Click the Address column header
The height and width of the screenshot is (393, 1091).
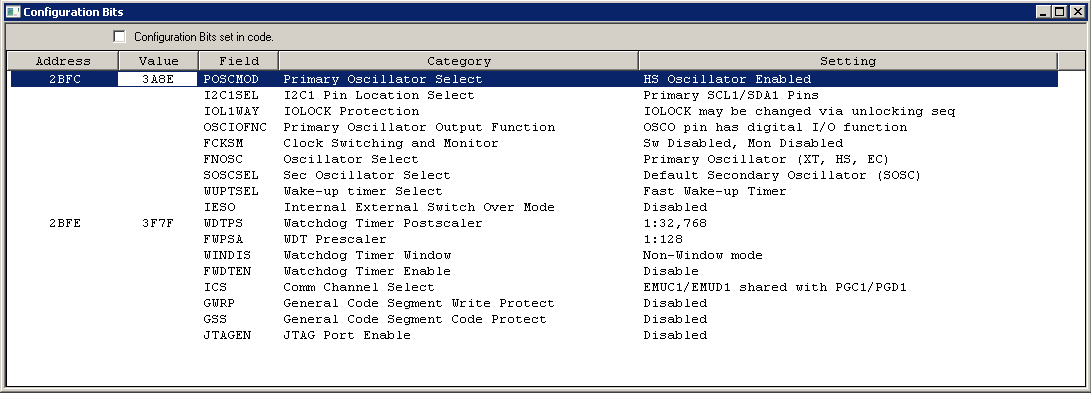(63, 61)
